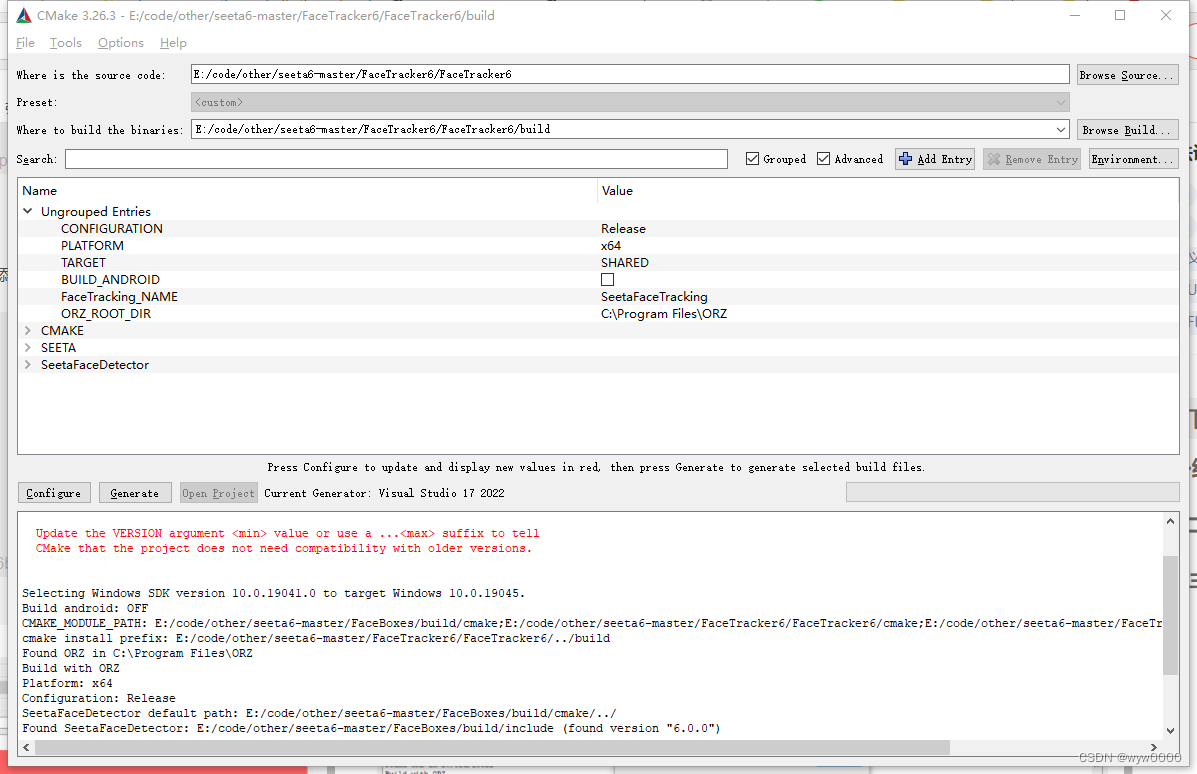
Task: Click the output log scroll right arrow
Action: click(1153, 747)
